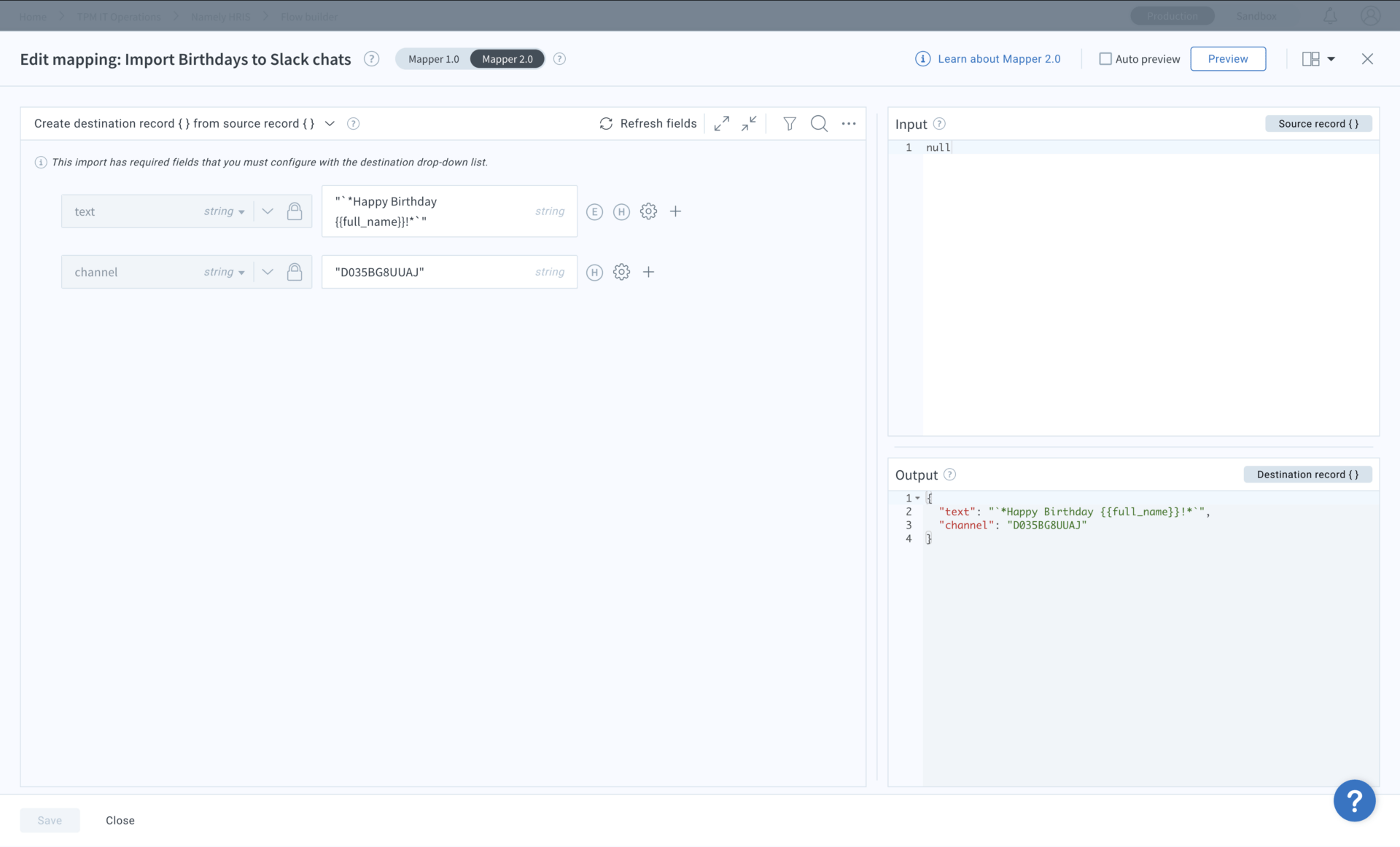Collapse all mapping rows icon

pos(749,124)
